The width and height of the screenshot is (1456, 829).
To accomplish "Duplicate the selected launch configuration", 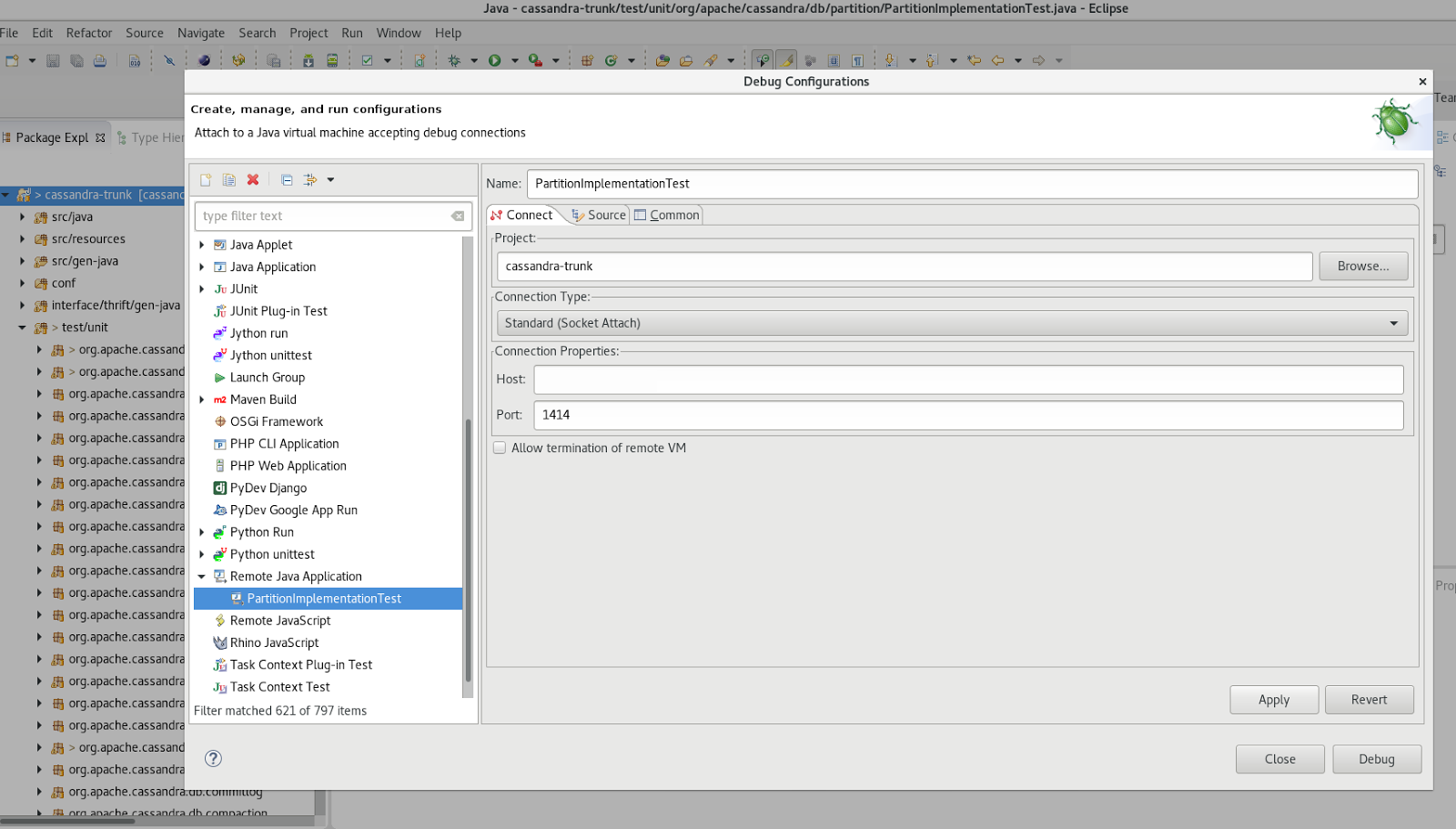I will point(228,179).
